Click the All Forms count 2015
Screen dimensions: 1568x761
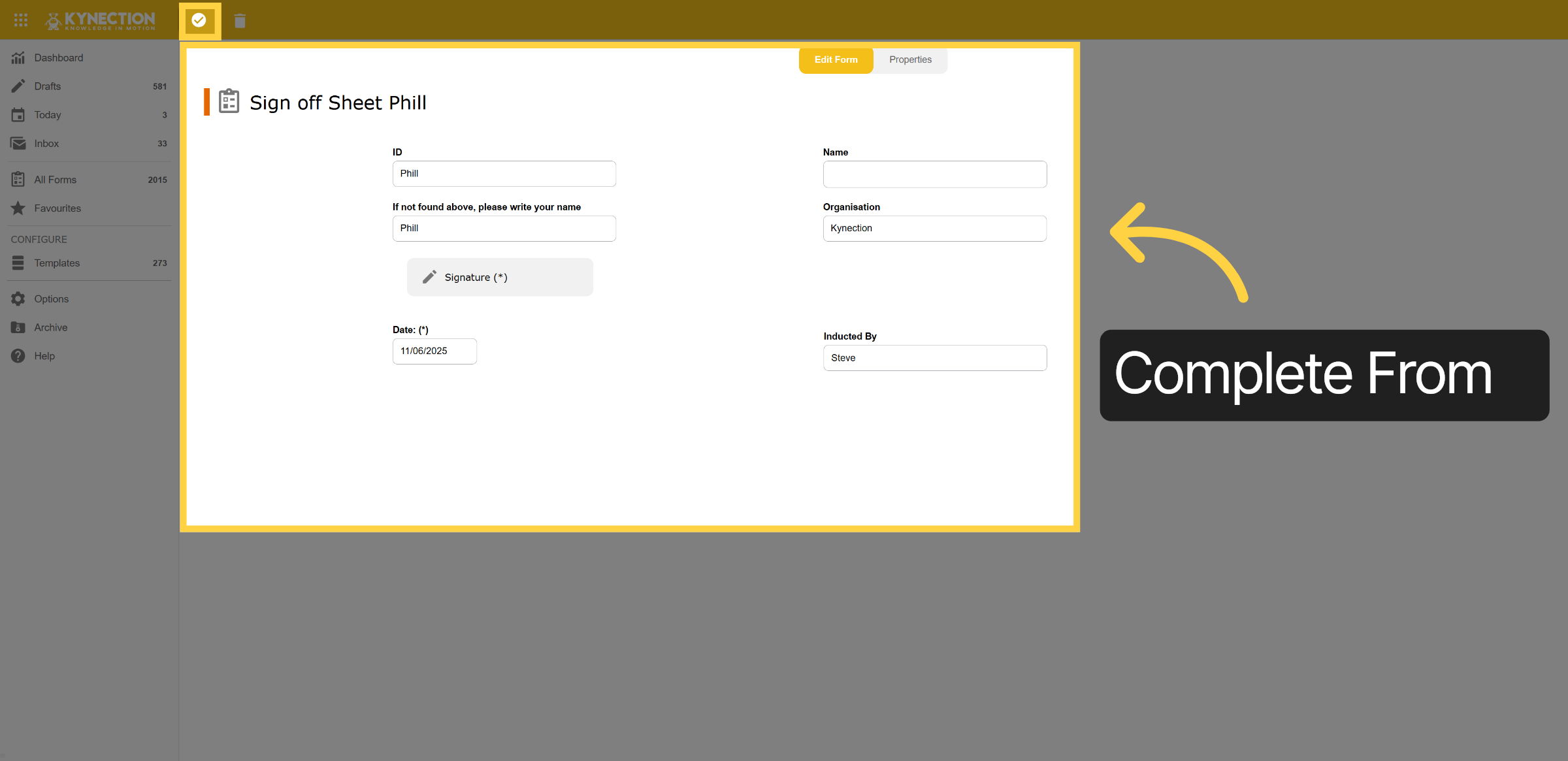pyautogui.click(x=157, y=180)
